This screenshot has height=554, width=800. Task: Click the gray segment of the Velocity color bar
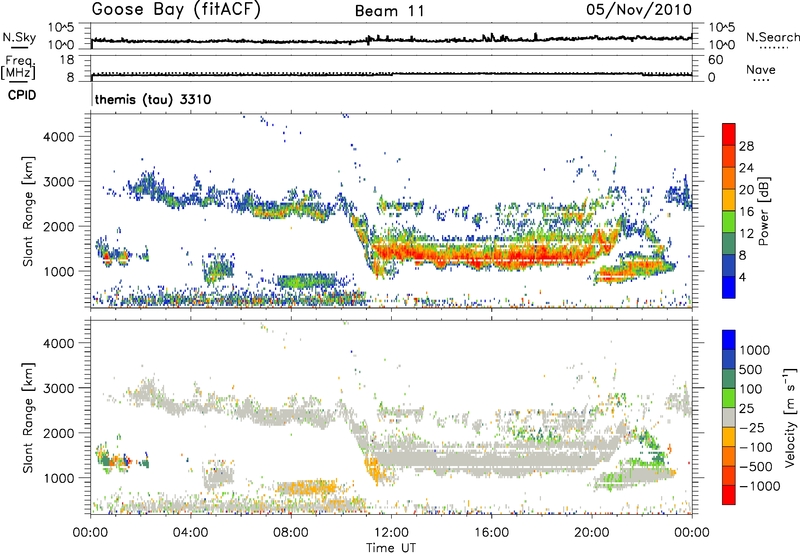point(729,418)
